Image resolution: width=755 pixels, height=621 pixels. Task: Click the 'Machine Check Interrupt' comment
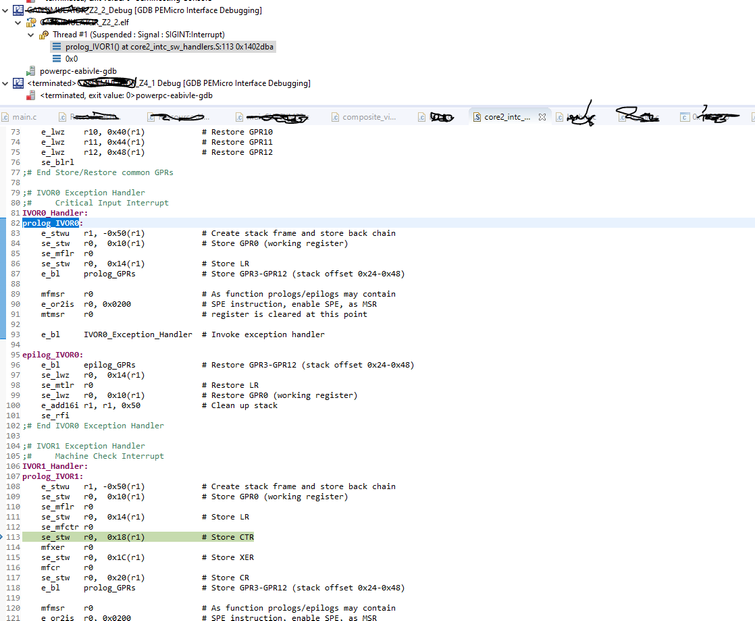(109, 456)
